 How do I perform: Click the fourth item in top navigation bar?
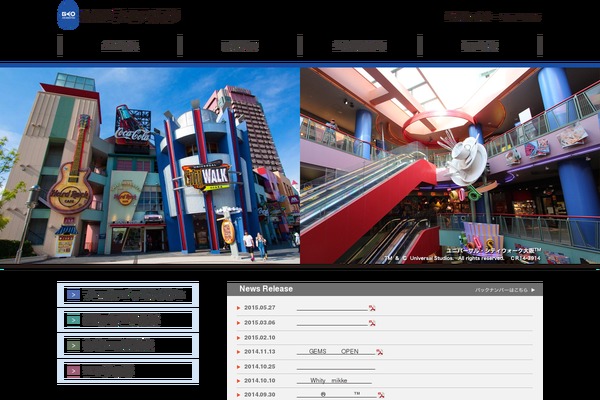click(x=479, y=46)
